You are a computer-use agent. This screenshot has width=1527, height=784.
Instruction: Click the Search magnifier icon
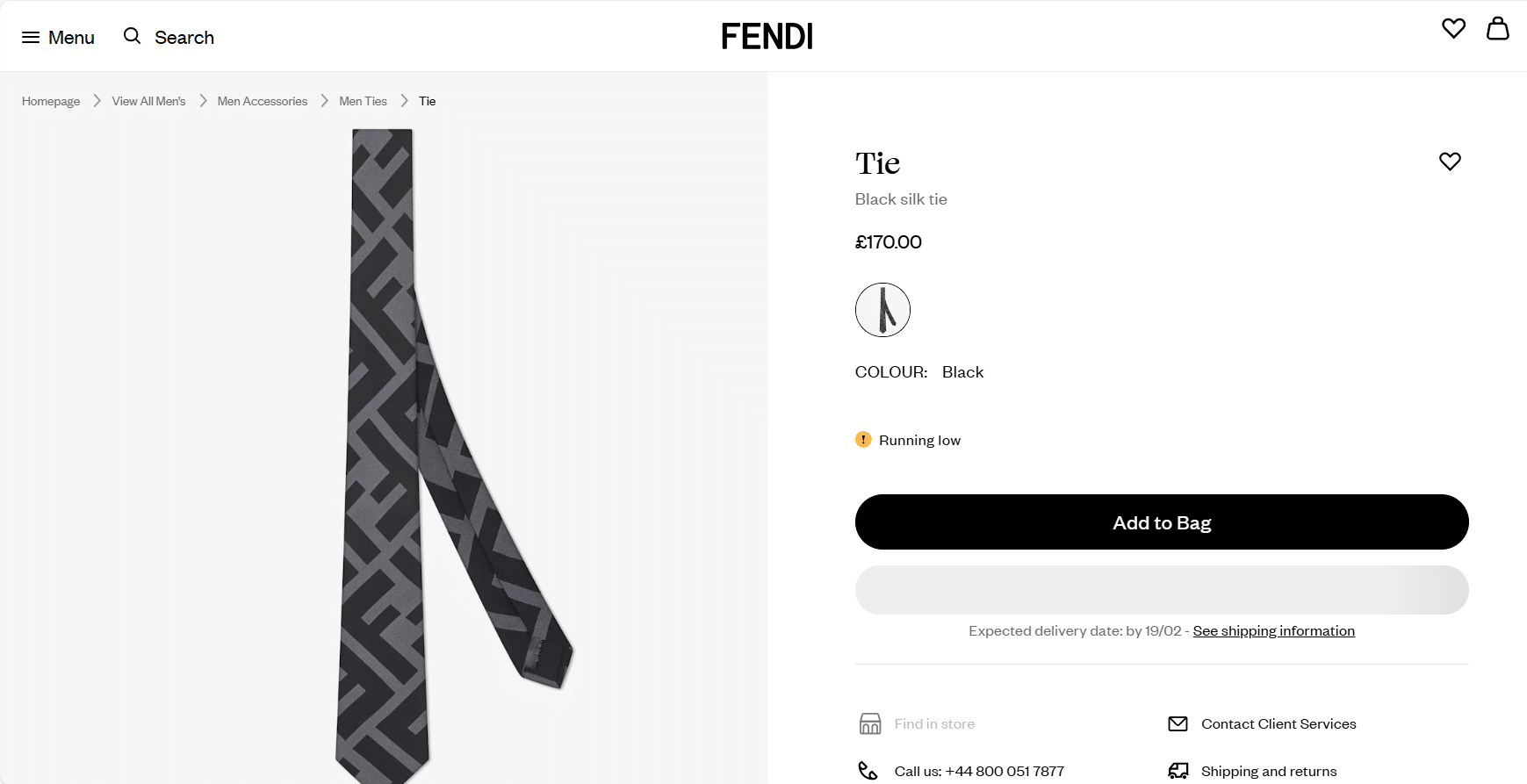[132, 36]
